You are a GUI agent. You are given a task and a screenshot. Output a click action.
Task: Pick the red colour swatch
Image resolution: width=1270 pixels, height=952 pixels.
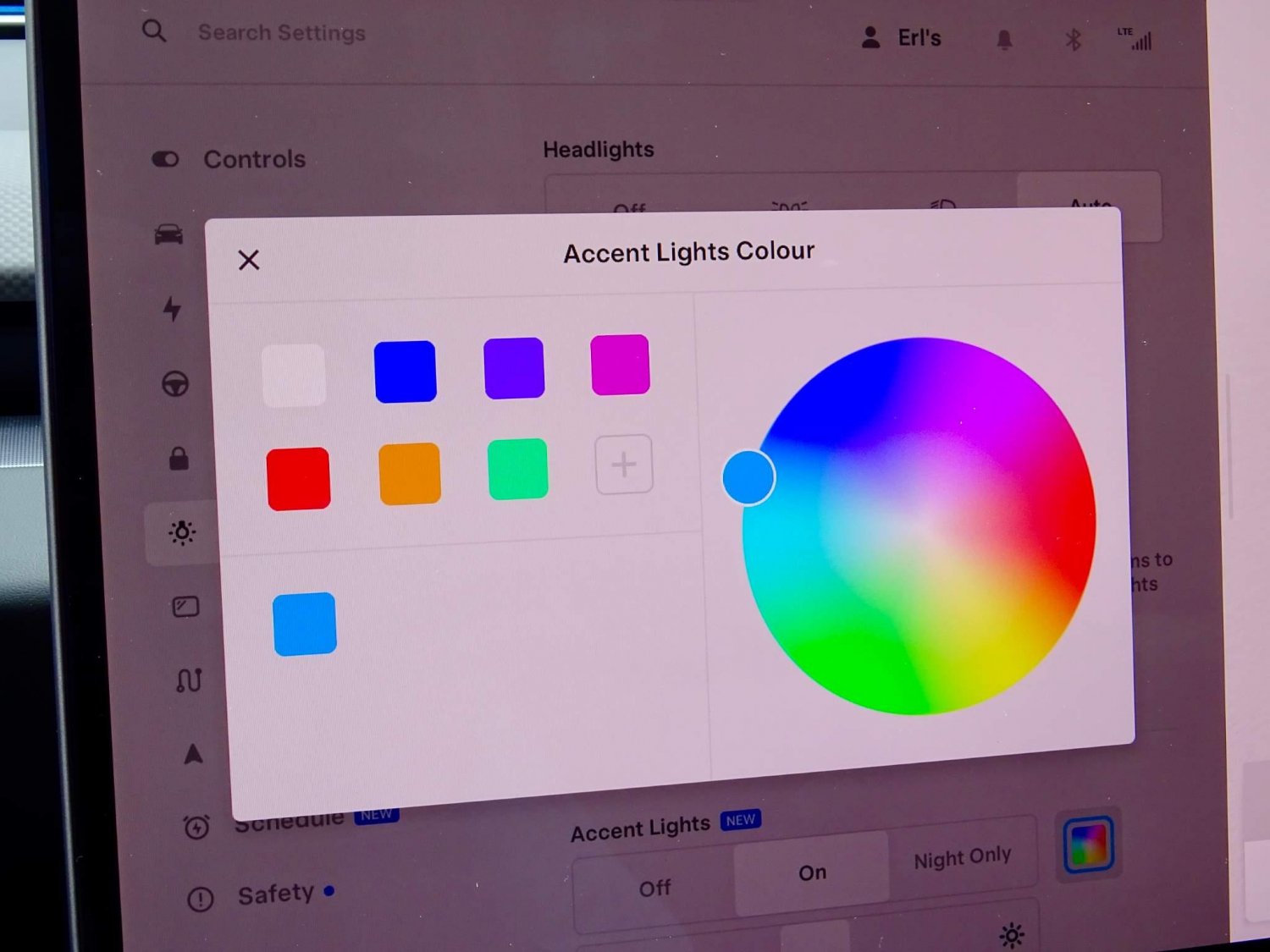pos(298,479)
